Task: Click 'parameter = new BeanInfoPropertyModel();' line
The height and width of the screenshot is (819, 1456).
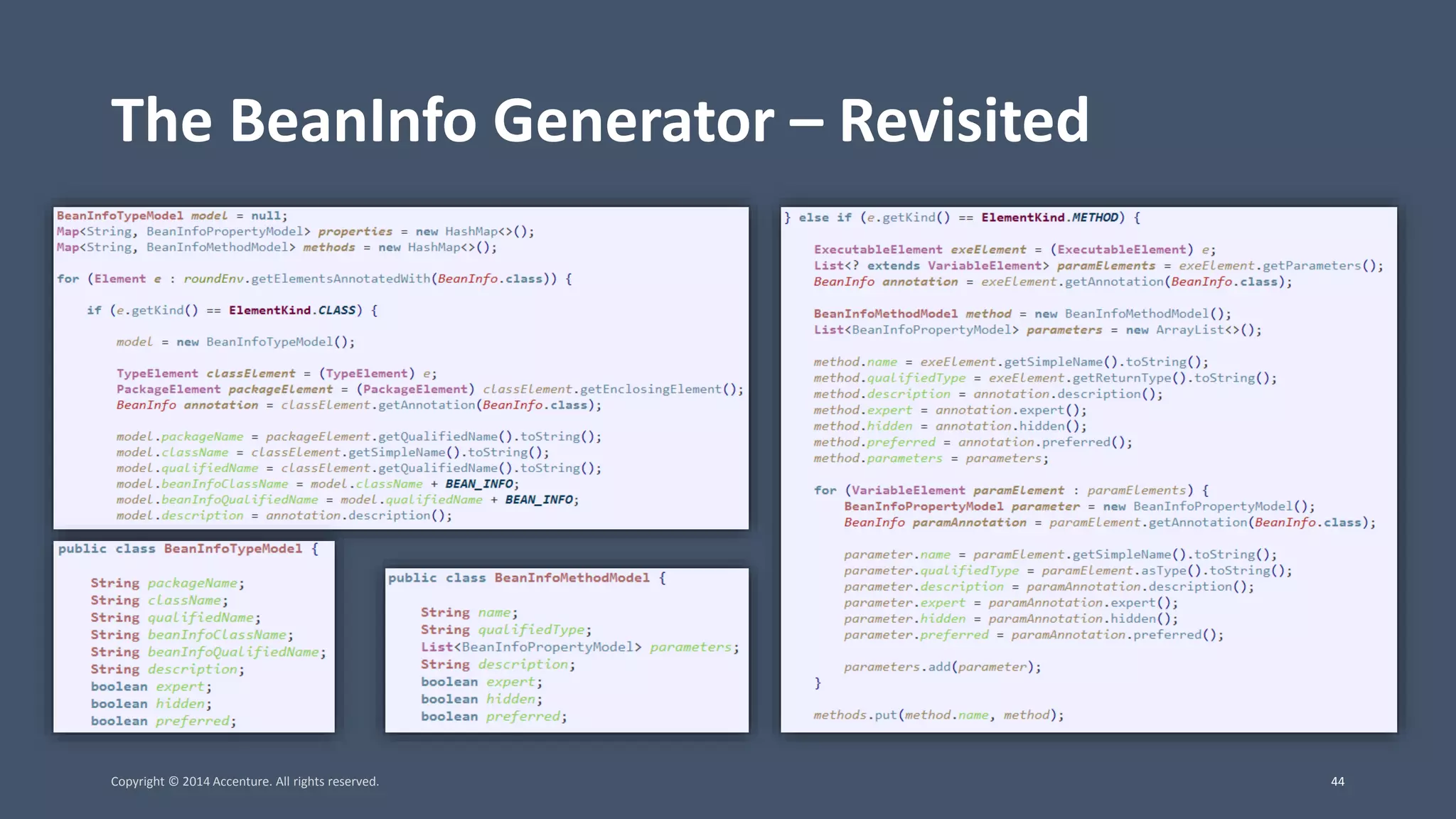Action: click(1080, 506)
